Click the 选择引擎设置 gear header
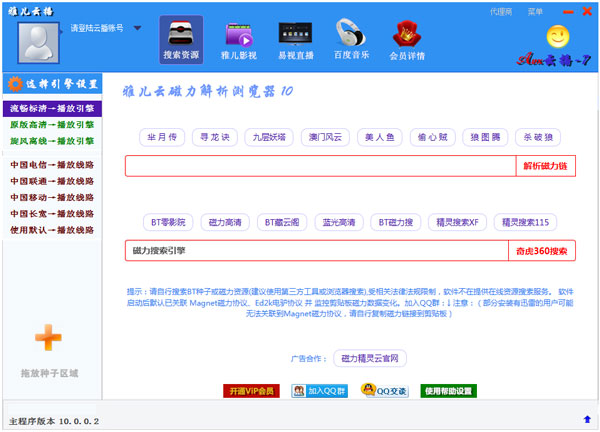The width and height of the screenshot is (600, 432). point(52,83)
